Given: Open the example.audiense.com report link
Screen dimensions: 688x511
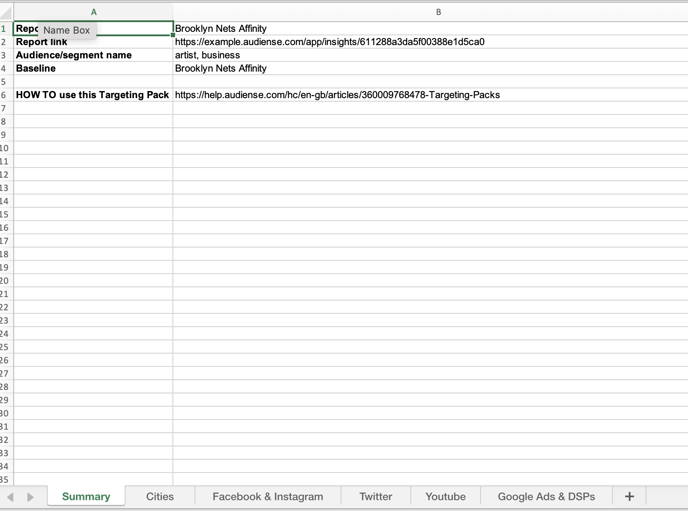Looking at the screenshot, I should tap(330, 42).
